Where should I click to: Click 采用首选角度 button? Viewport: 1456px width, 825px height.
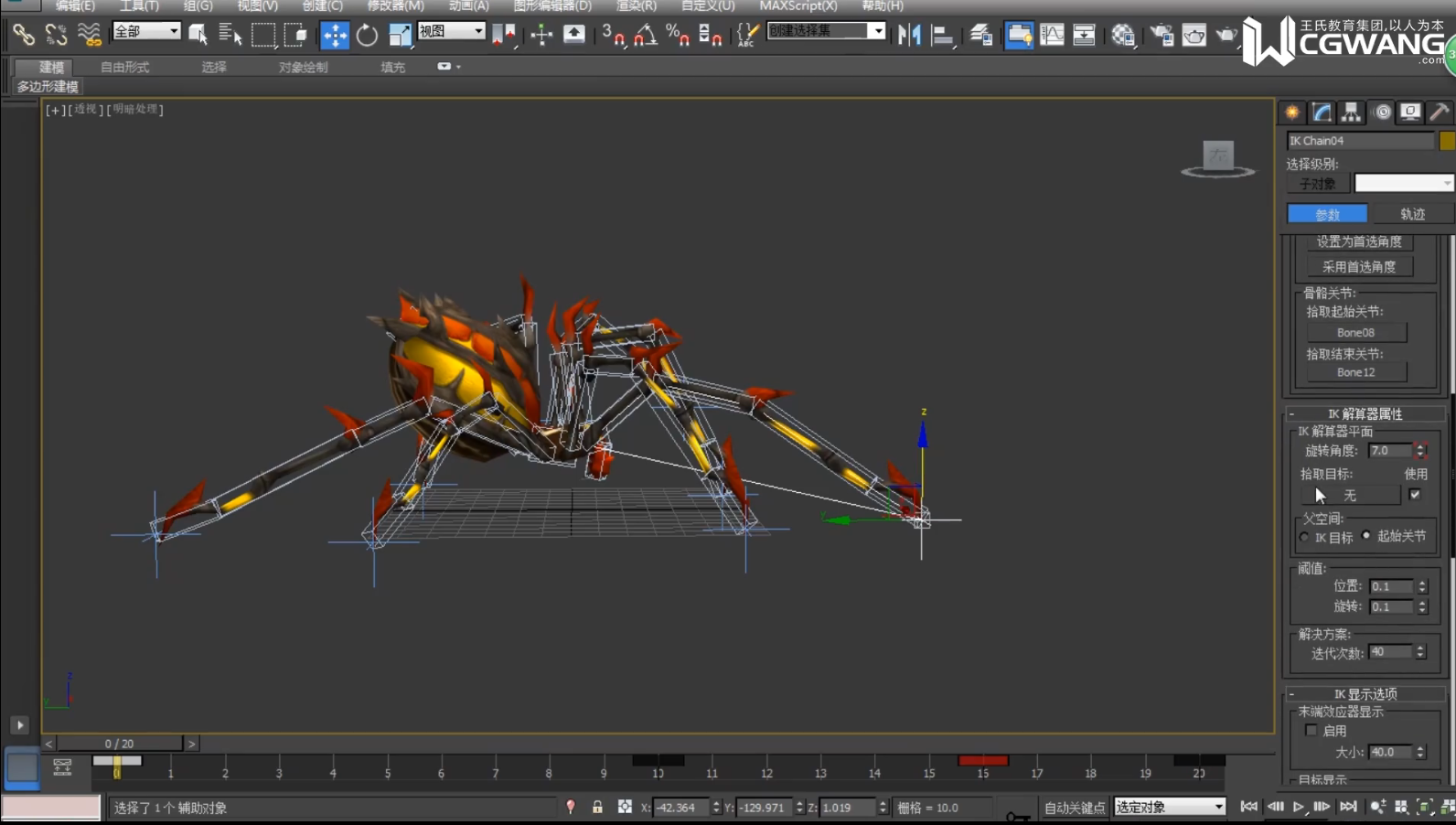tap(1359, 266)
